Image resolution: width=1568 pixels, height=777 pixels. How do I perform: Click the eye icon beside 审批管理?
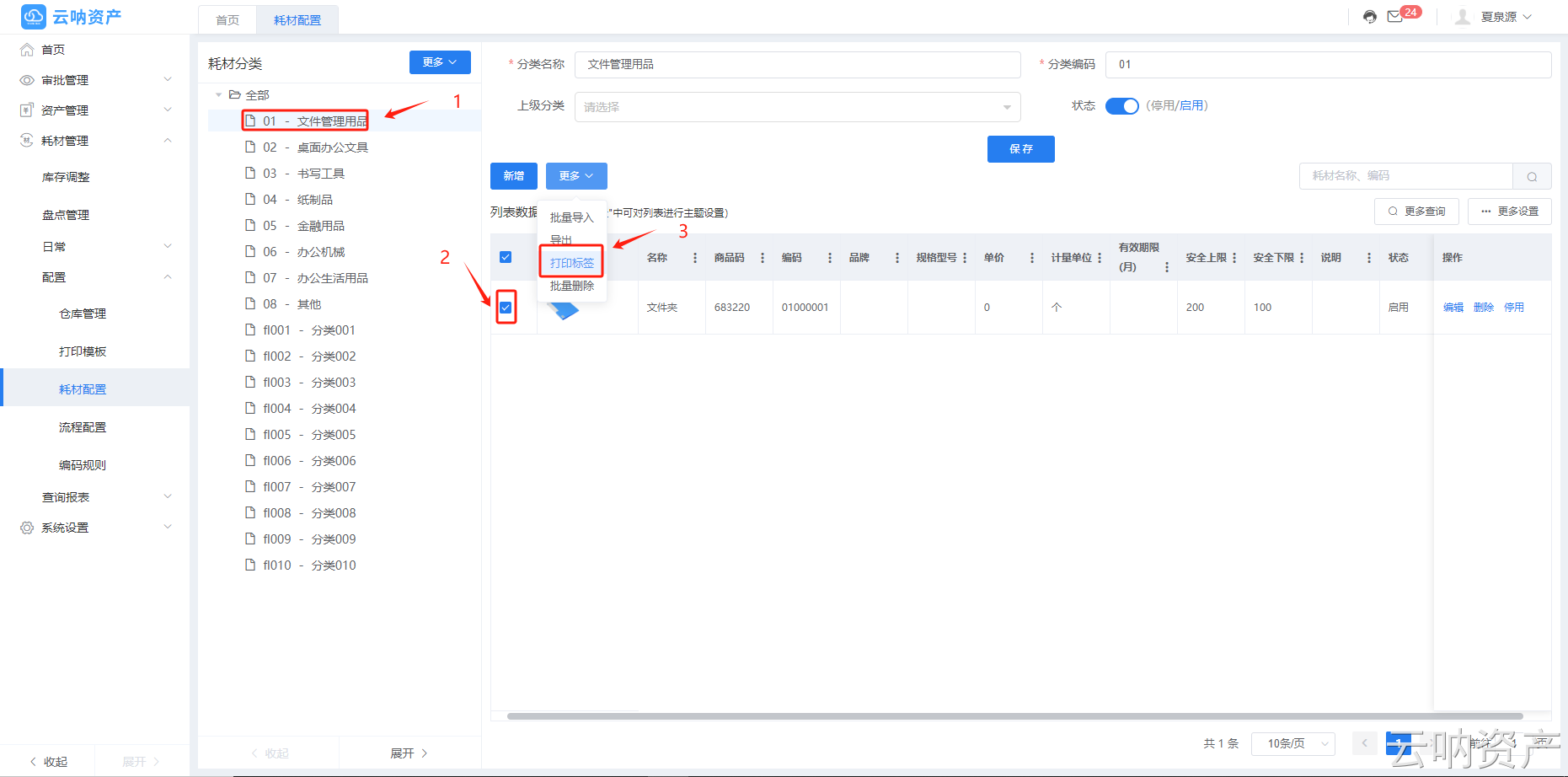point(27,80)
